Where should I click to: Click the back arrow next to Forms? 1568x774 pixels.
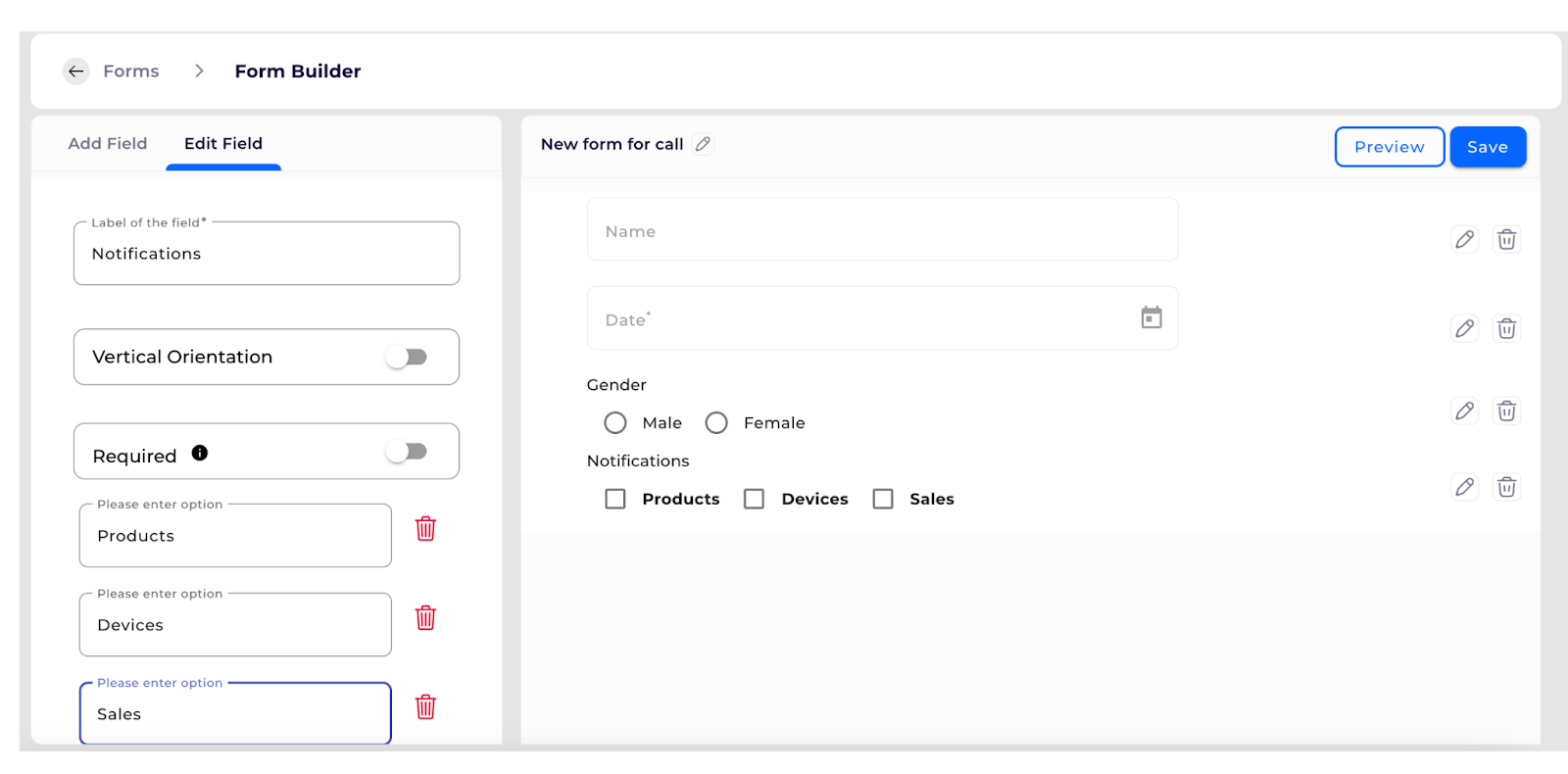coord(75,72)
